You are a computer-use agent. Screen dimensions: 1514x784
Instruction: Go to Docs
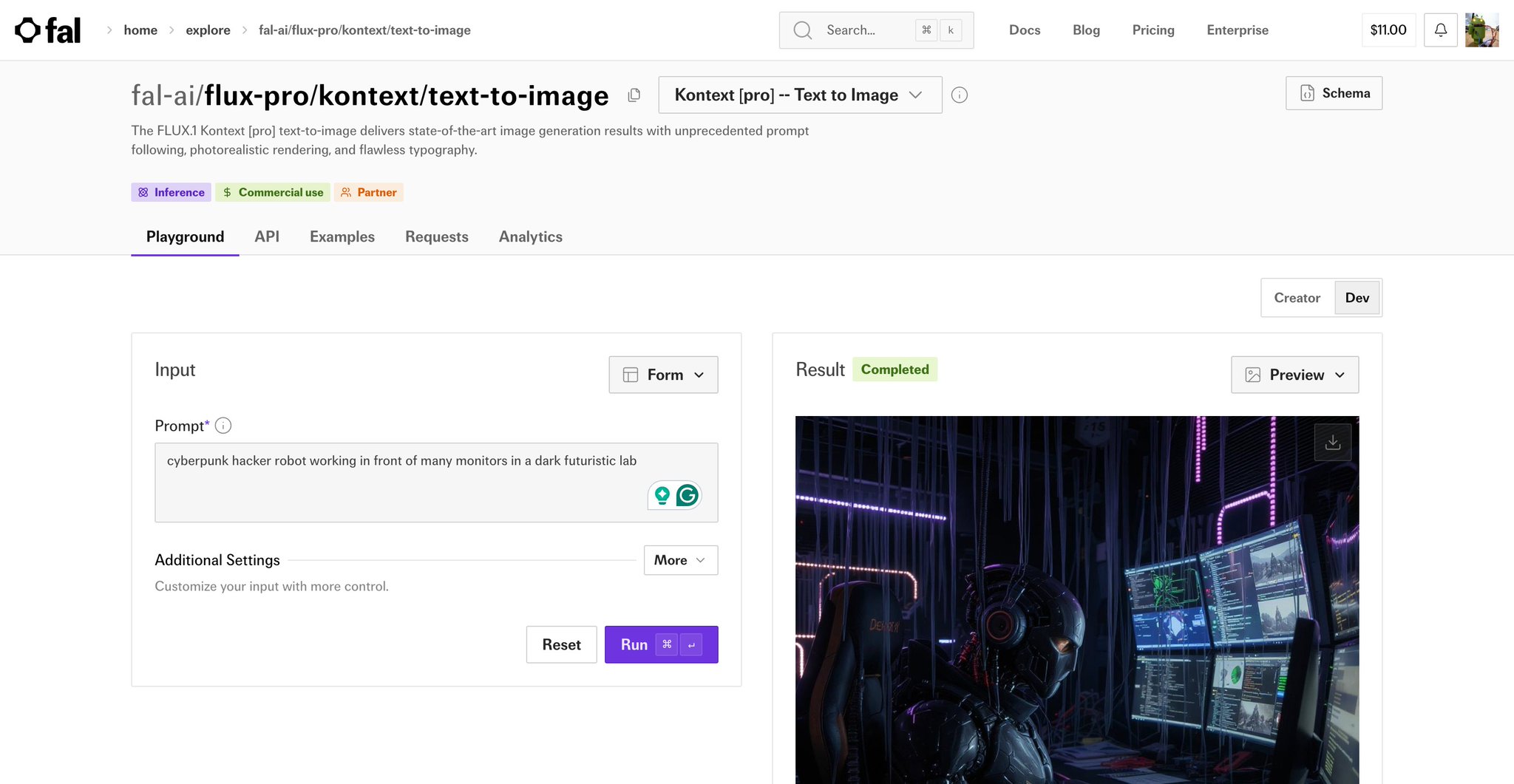point(1025,30)
